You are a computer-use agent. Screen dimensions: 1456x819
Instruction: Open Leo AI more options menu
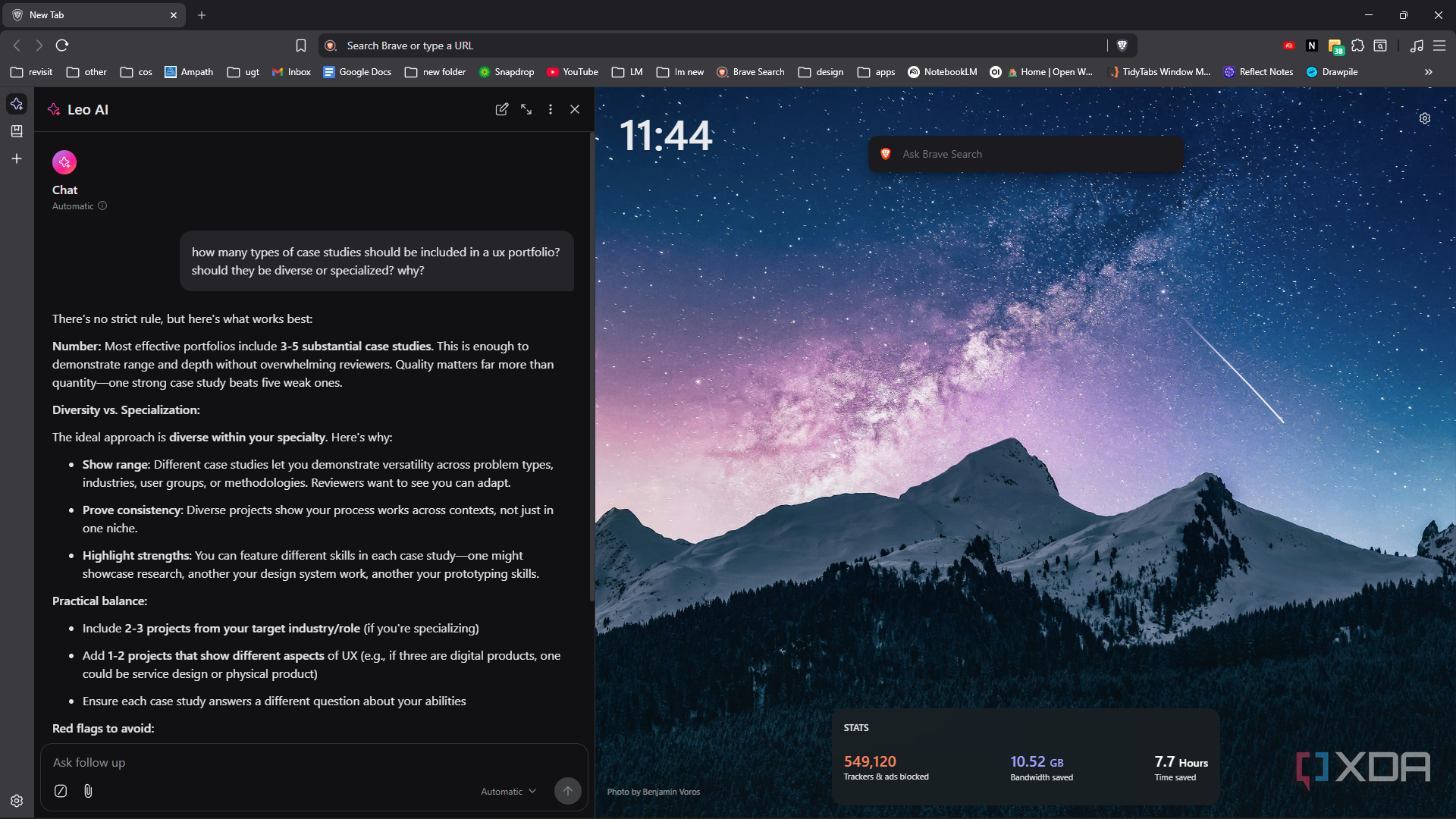551,109
